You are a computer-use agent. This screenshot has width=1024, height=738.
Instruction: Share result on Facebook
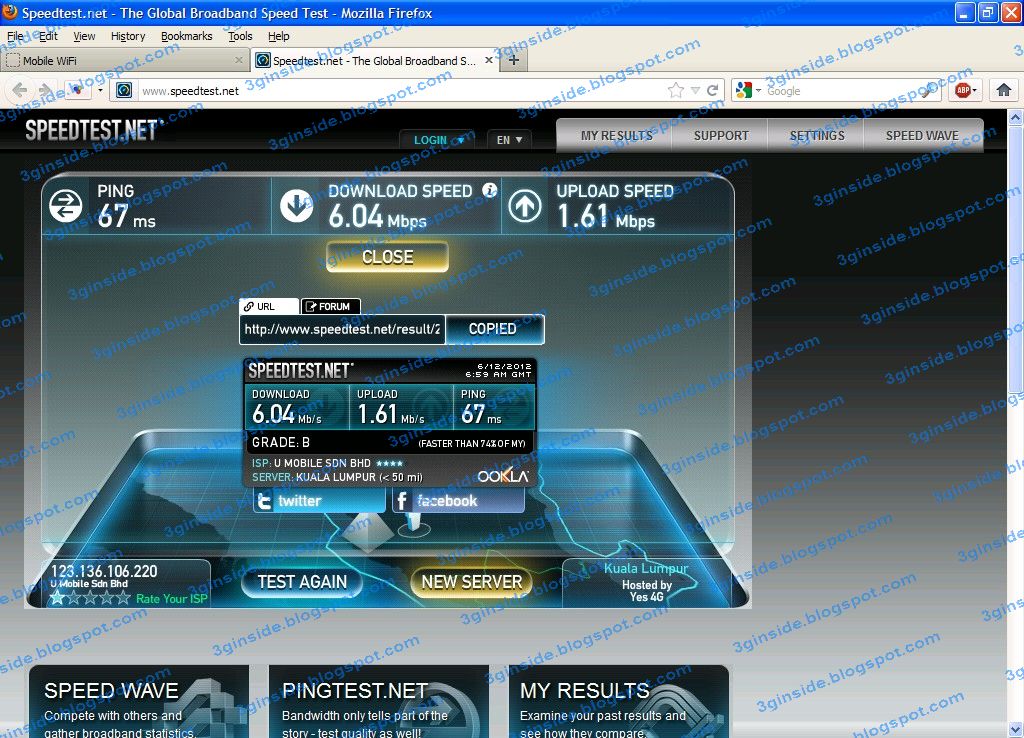pyautogui.click(x=458, y=501)
